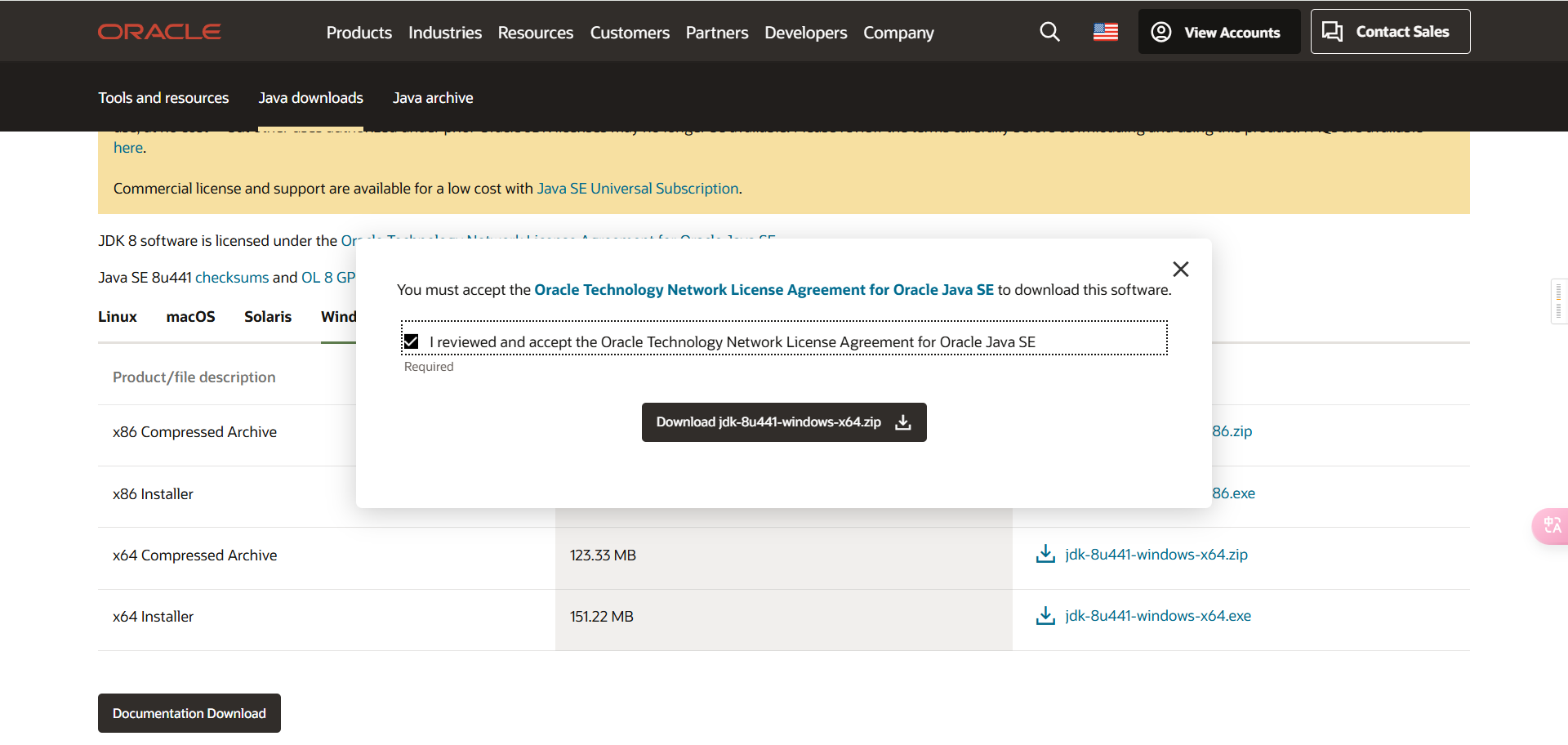Open Java SE Universal Subscription link
Image resolution: width=1568 pixels, height=745 pixels.
click(x=637, y=189)
